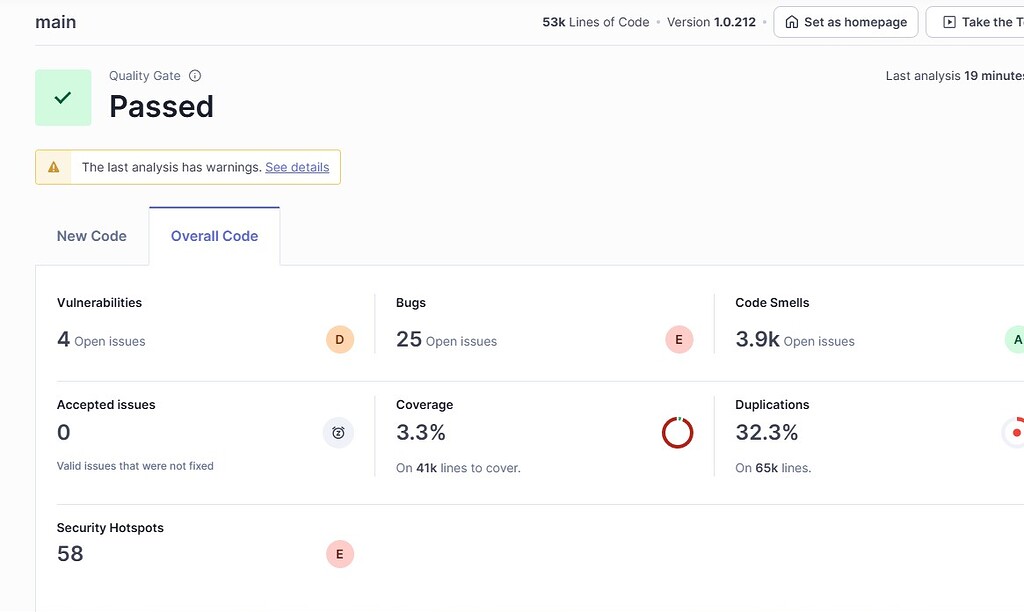Click the Vulnerabilities open issues count

pos(62,339)
